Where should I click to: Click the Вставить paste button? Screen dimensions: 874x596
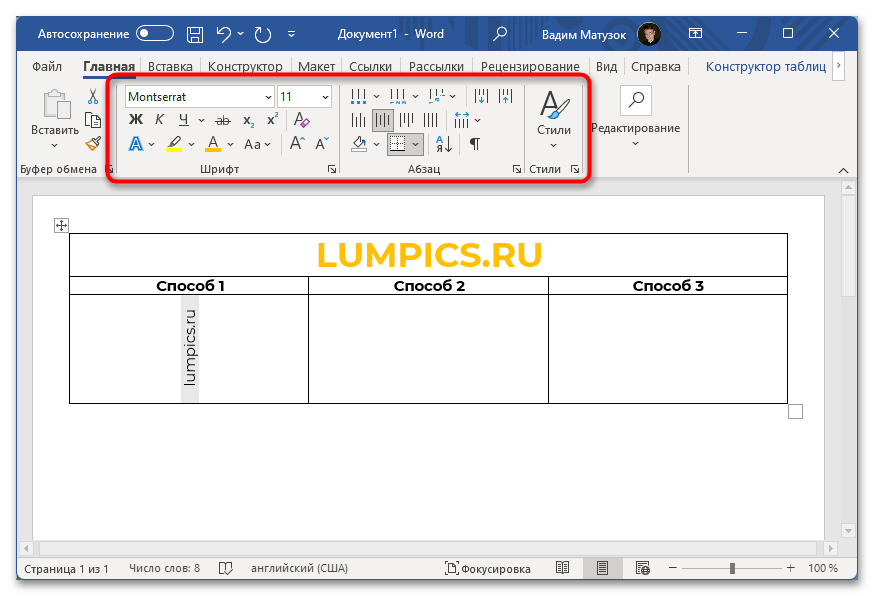(x=54, y=115)
